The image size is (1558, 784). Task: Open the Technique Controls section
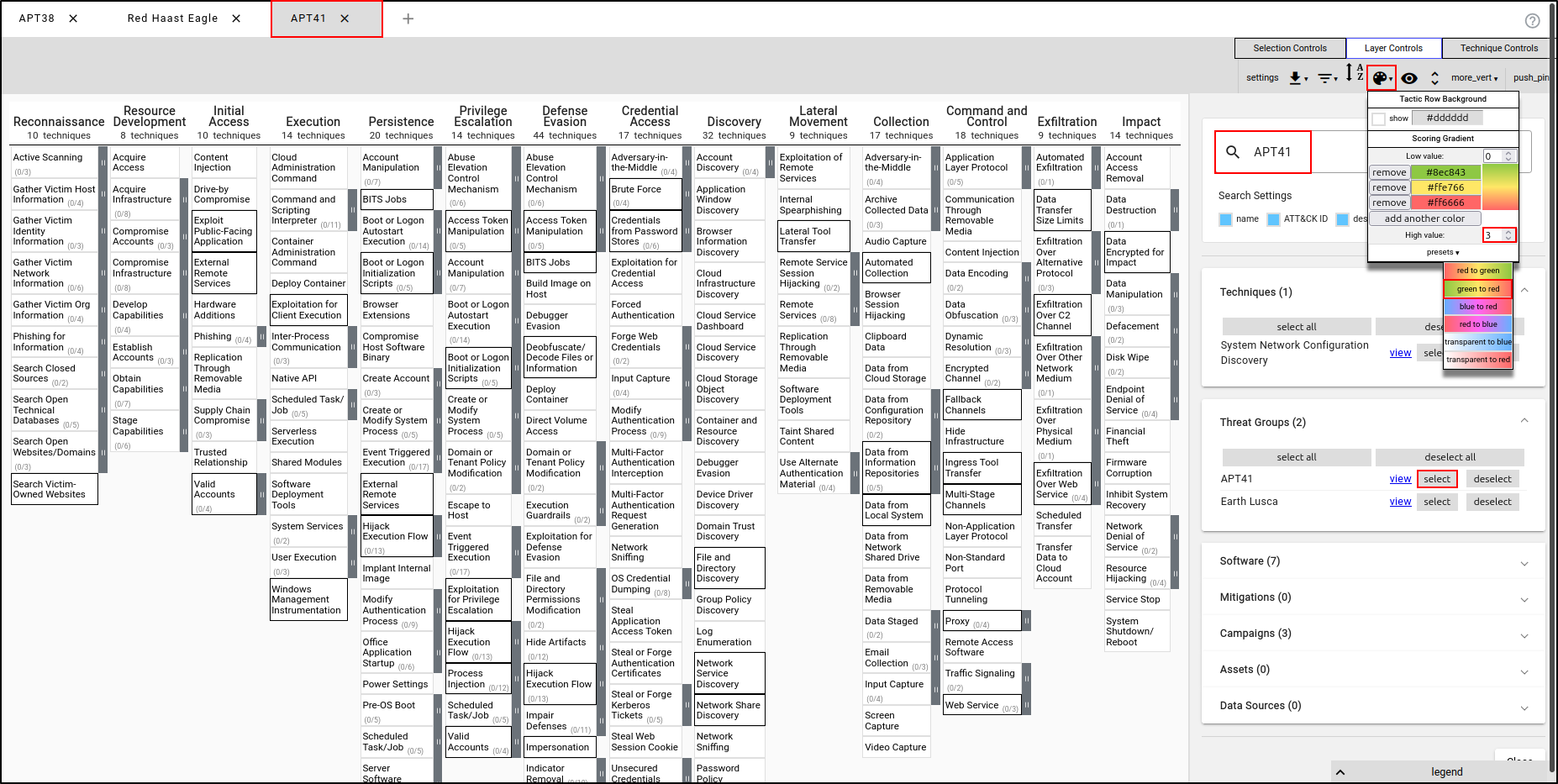pos(1498,48)
